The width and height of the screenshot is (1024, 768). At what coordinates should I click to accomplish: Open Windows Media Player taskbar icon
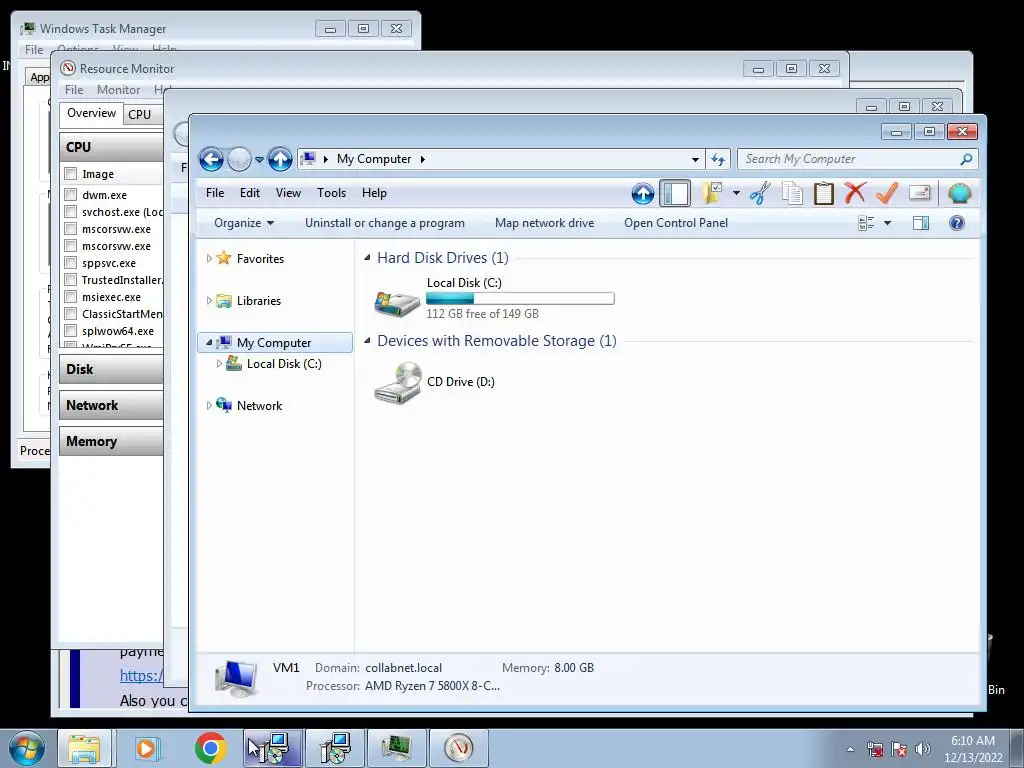(147, 748)
